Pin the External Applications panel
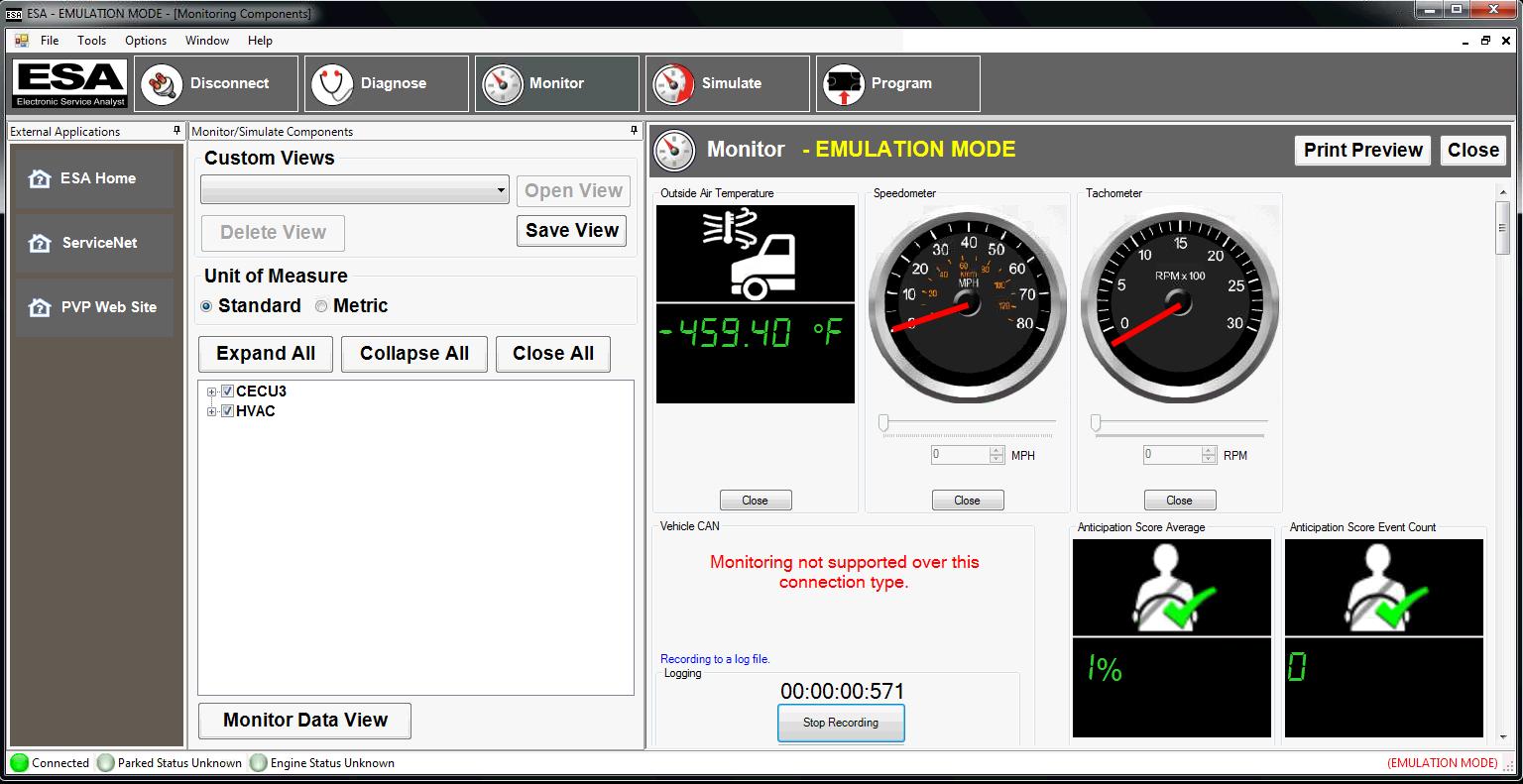This screenshot has height=784, width=1523. [x=176, y=131]
